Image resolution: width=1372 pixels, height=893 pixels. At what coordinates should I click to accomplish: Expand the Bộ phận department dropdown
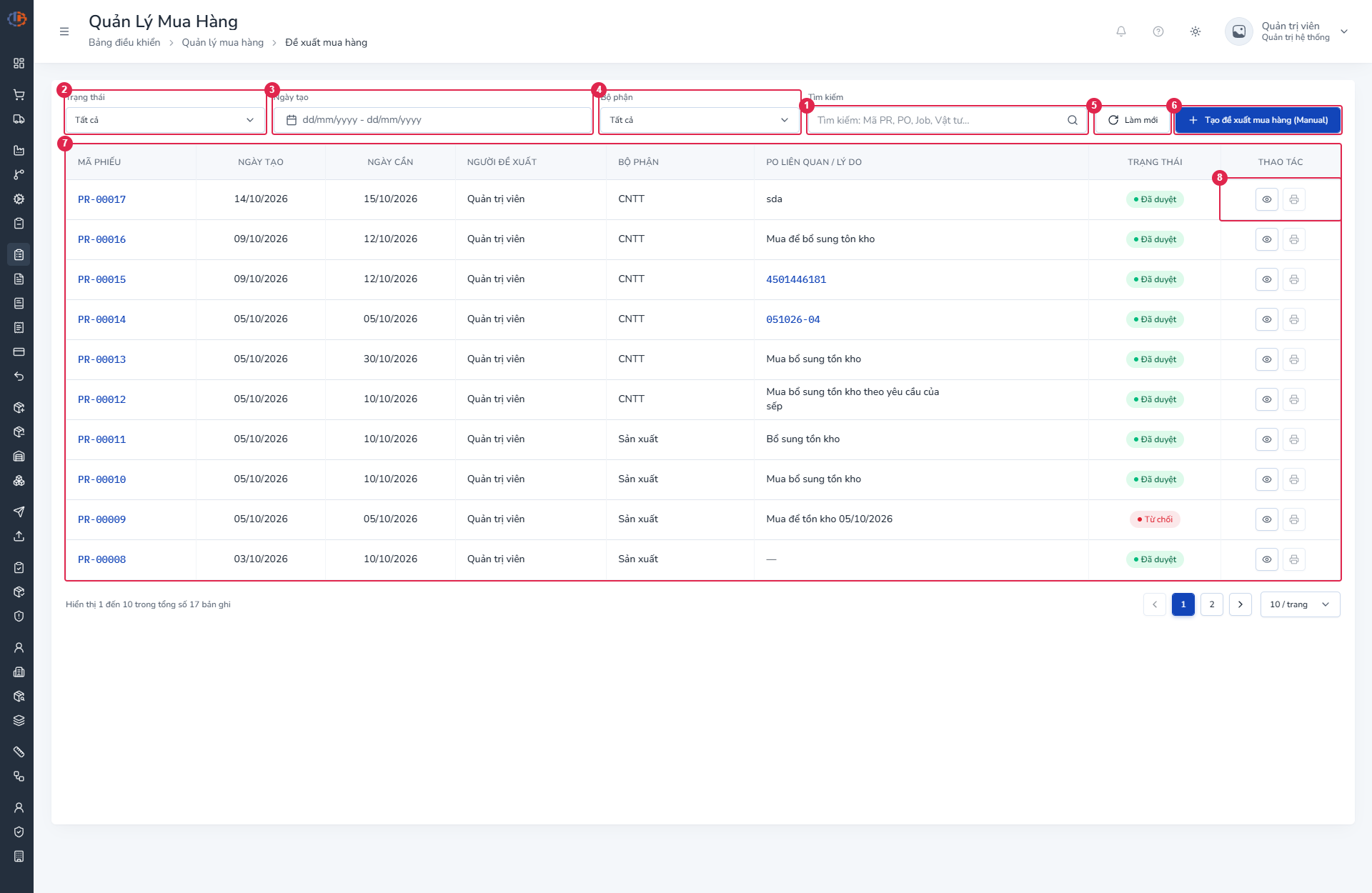pos(699,120)
